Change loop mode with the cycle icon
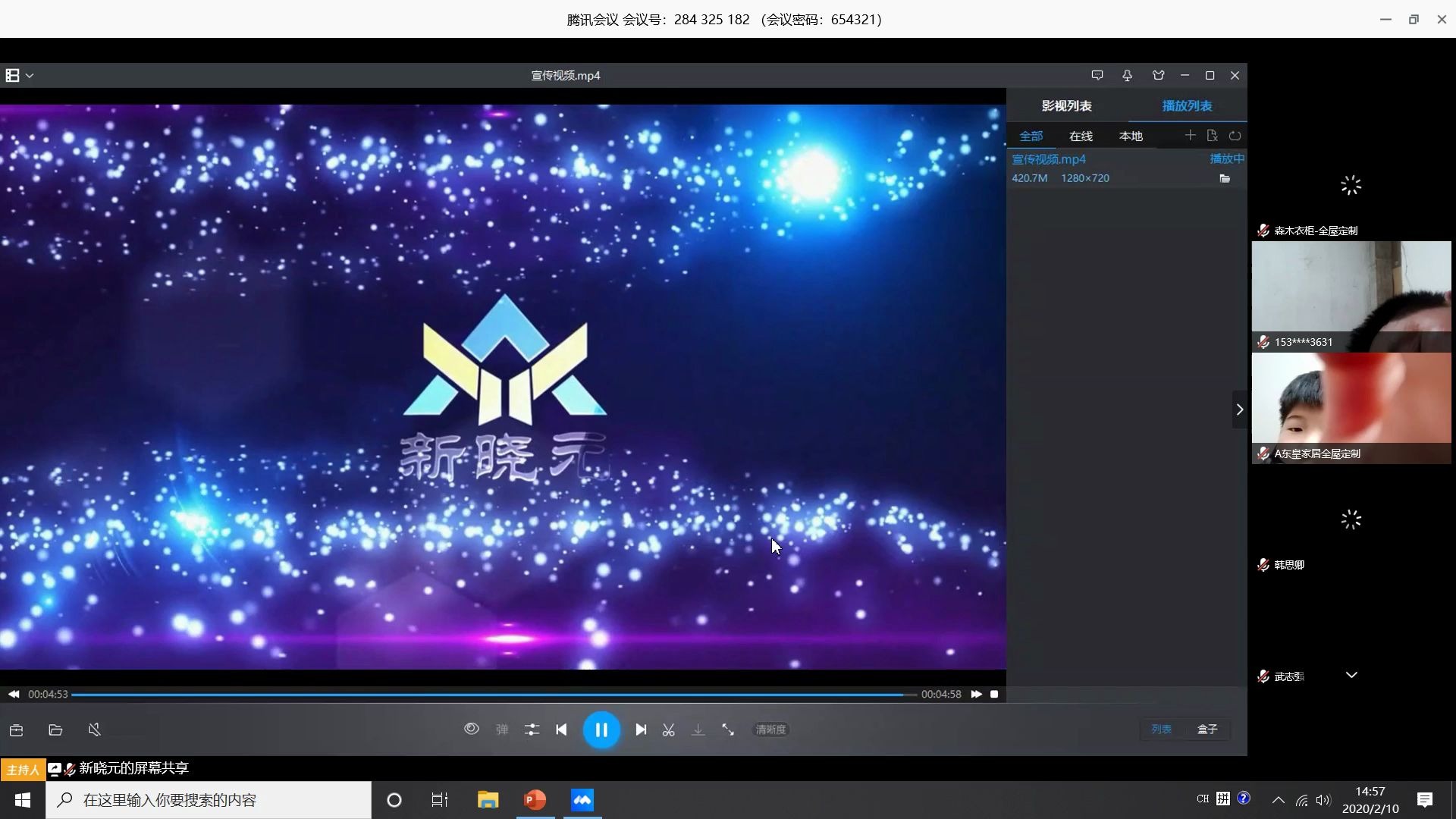Image resolution: width=1456 pixels, height=819 pixels. [x=1235, y=135]
